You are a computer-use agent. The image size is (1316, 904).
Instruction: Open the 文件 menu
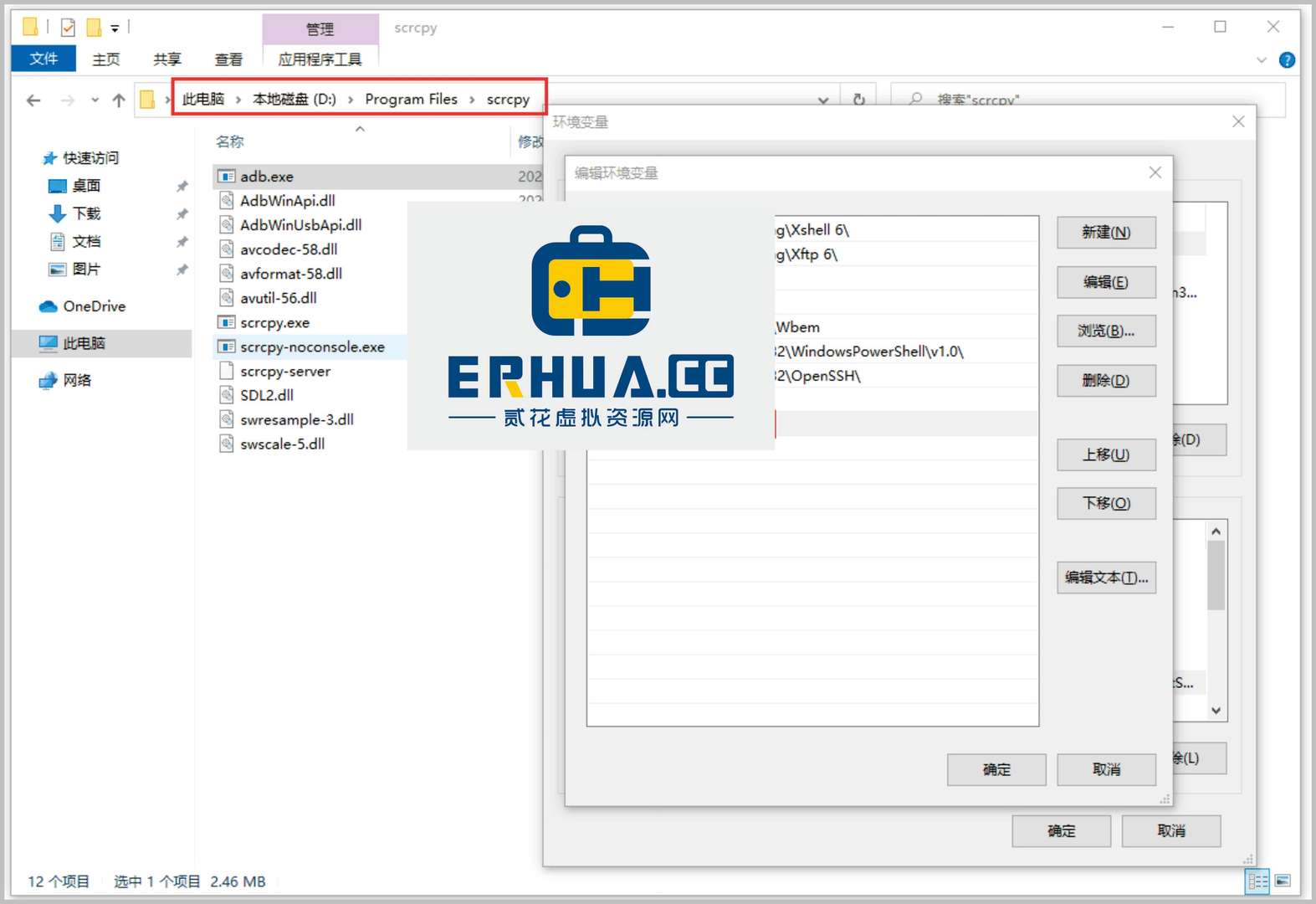click(x=44, y=59)
